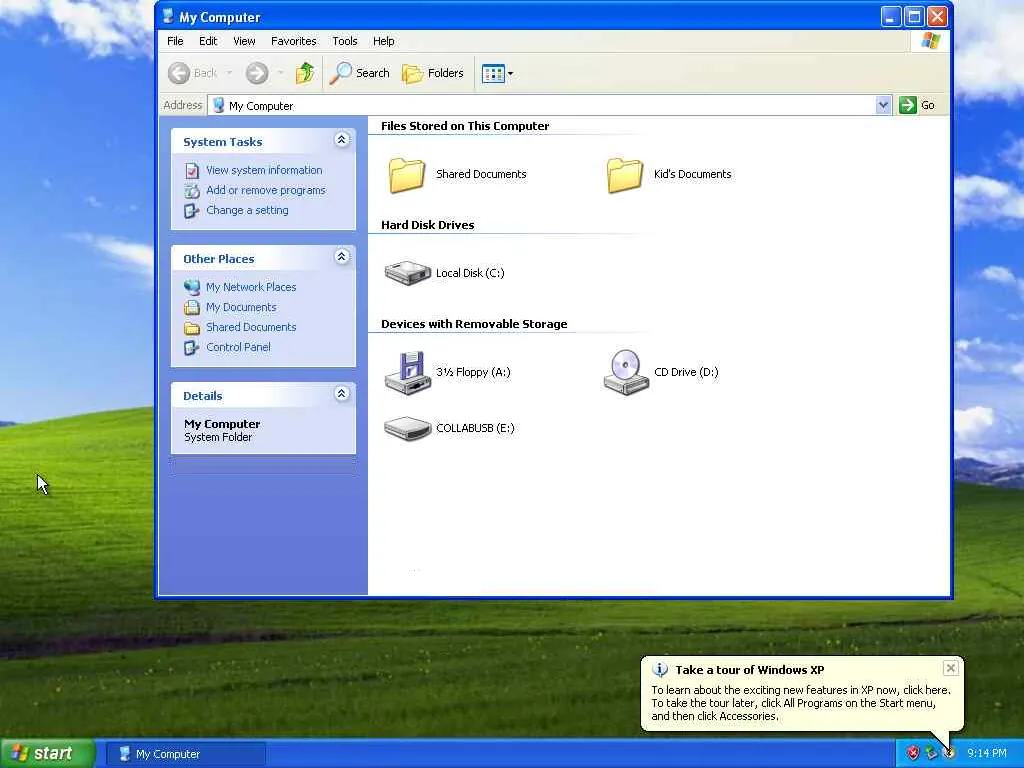Click the Files Stored on This Computer heading
The width and height of the screenshot is (1024, 768).
(465, 126)
